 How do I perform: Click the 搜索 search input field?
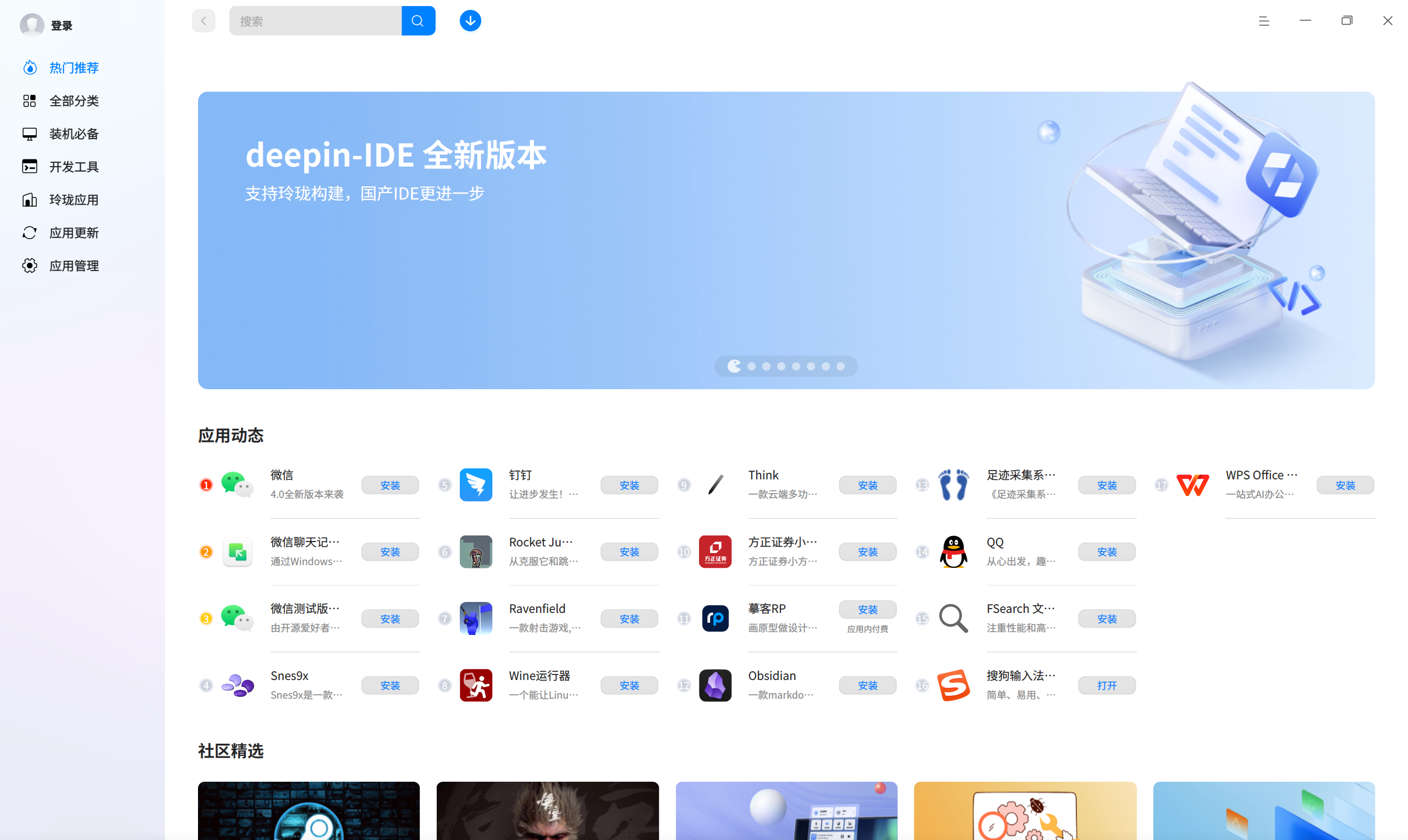(315, 21)
